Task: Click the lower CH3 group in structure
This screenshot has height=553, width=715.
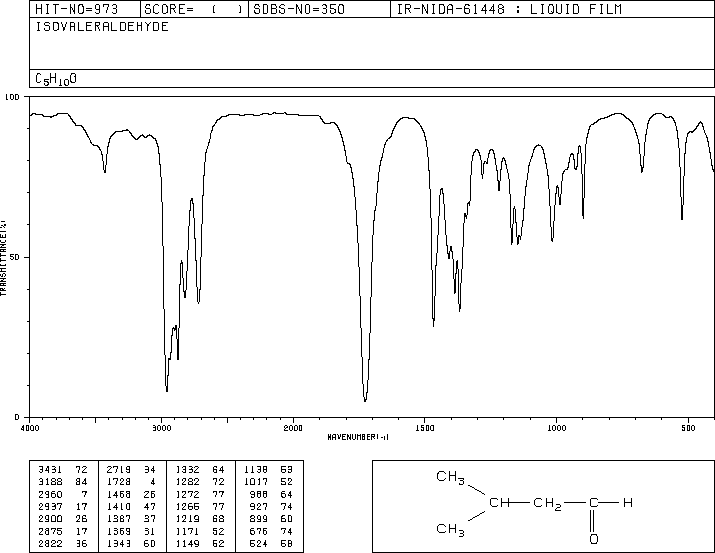Action: tap(450, 530)
